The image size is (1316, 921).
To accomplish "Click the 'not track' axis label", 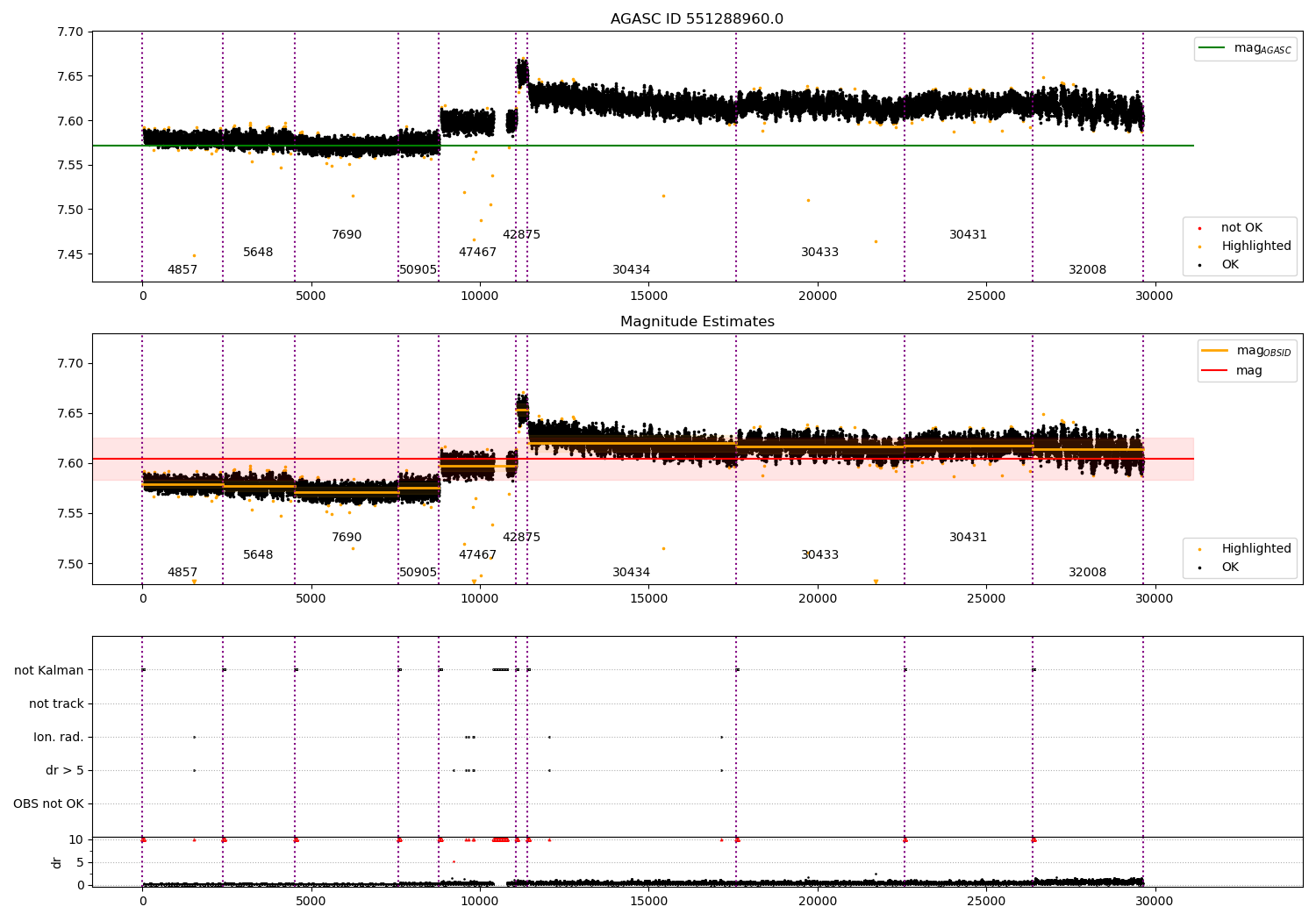I will pos(56,703).
